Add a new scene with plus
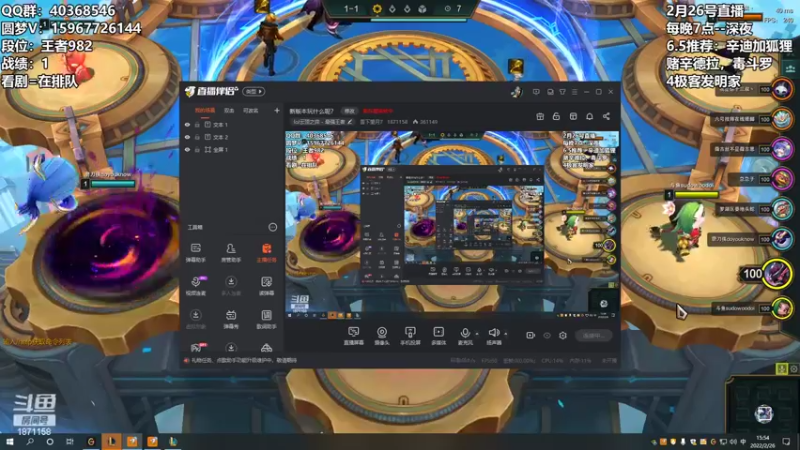800x450 pixels. click(277, 110)
